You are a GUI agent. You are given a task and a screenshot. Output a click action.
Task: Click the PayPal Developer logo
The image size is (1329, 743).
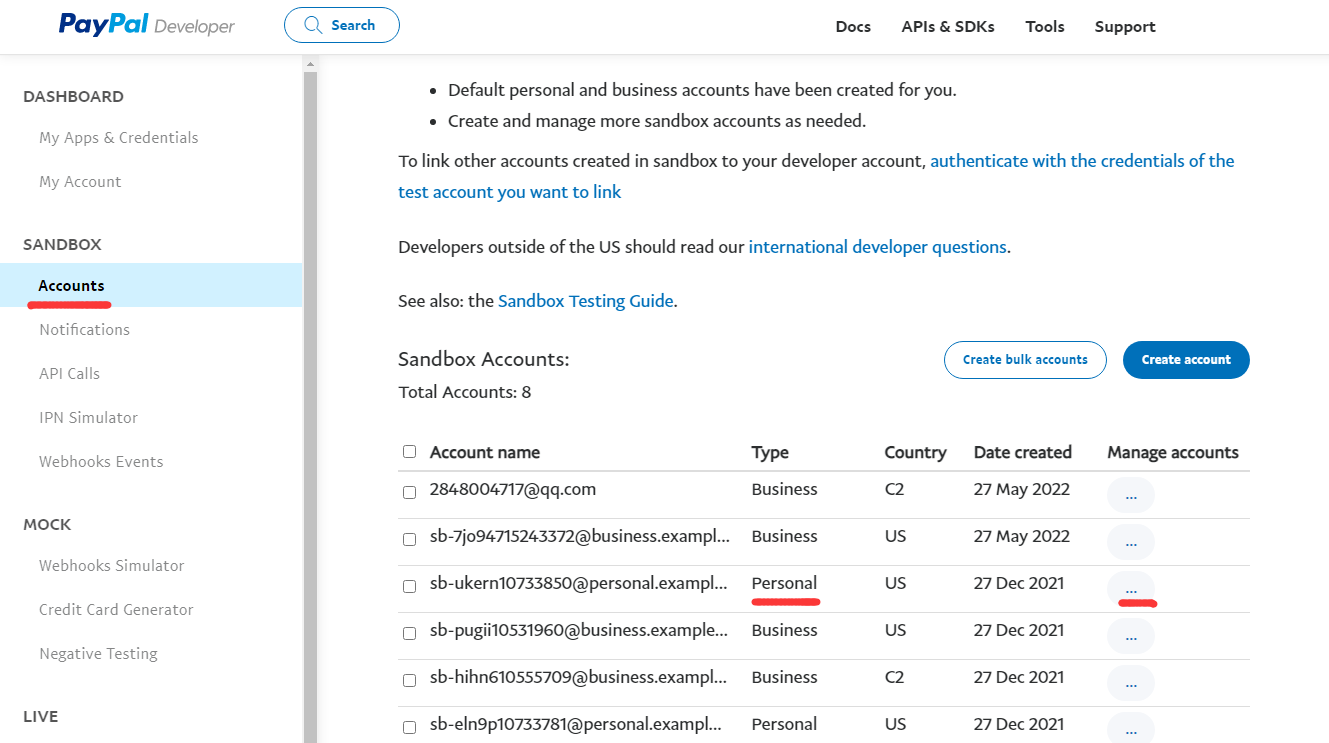(x=146, y=26)
